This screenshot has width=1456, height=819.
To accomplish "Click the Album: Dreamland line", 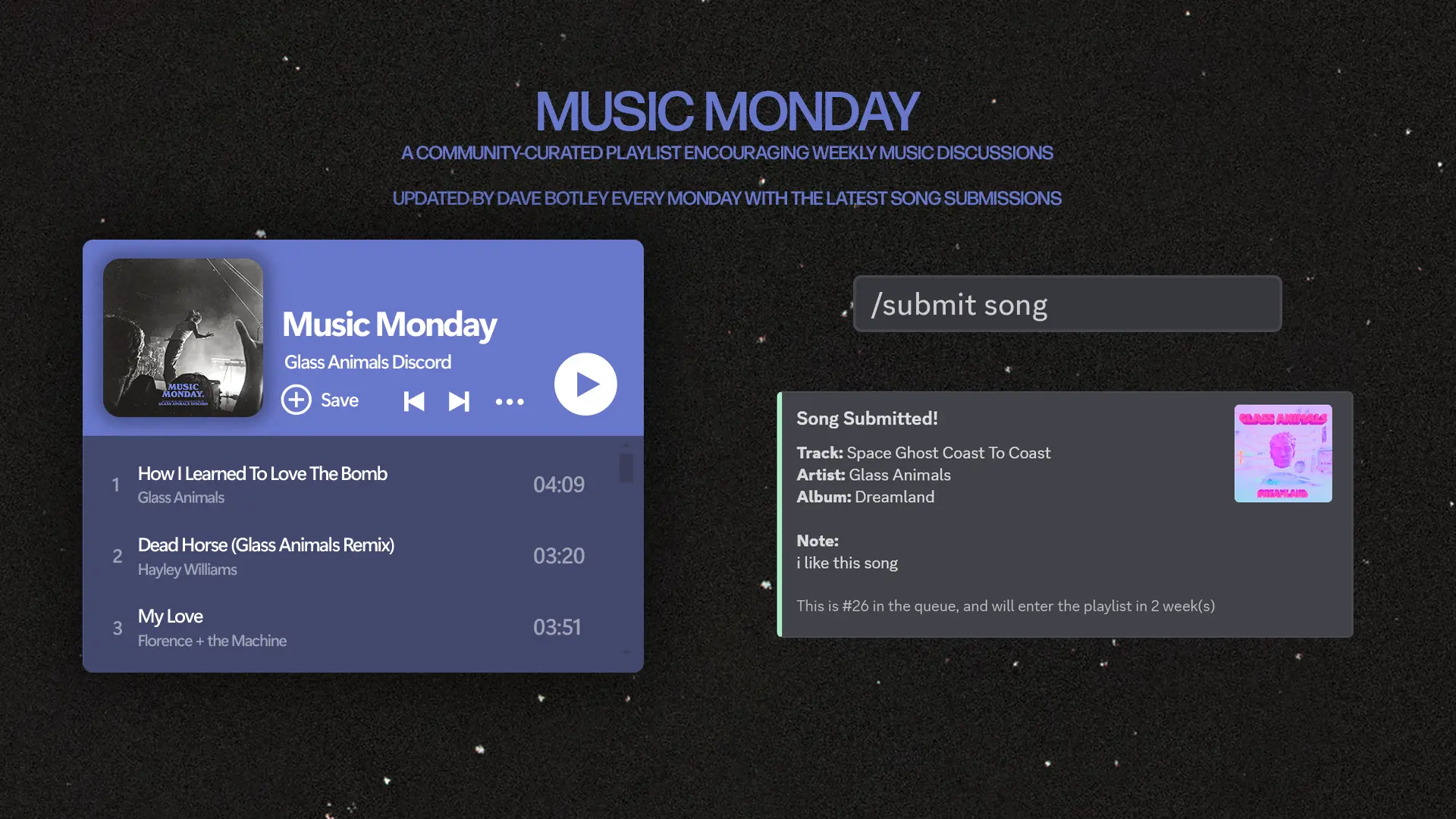I will click(x=865, y=497).
